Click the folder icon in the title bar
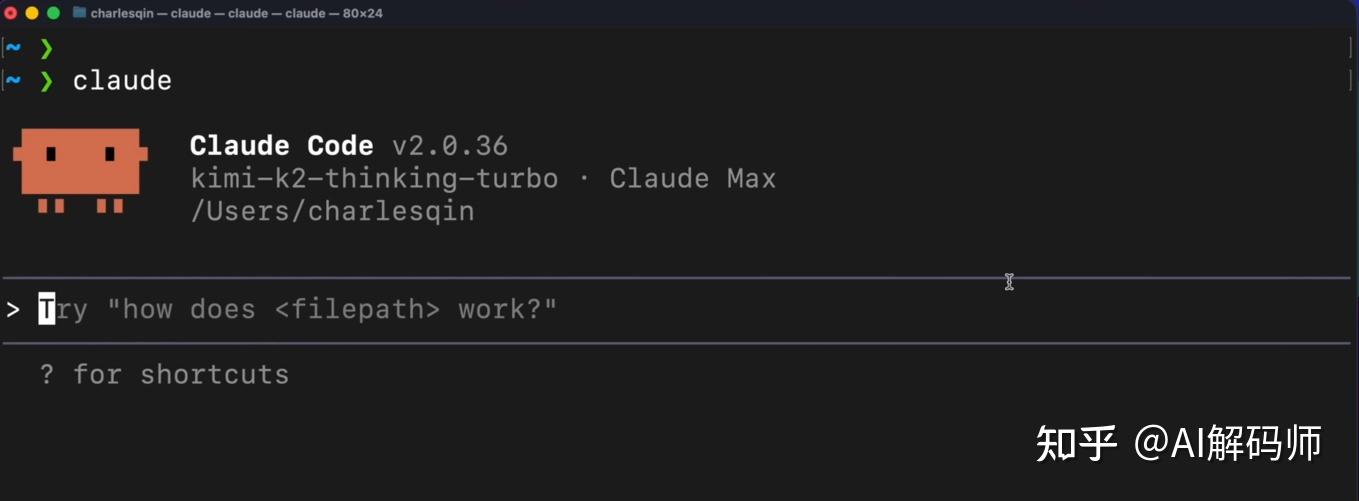Viewport: 1359px width, 501px height. 79,13
